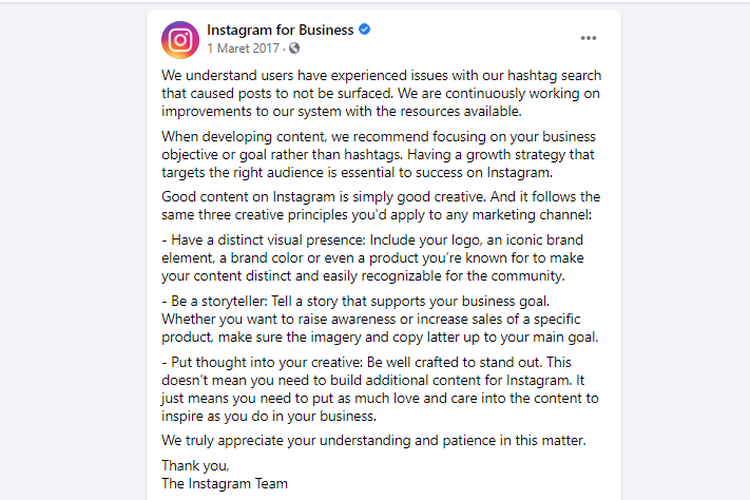Click the 'Thank you,' closing line
750x500 pixels.
pyautogui.click(x=195, y=466)
